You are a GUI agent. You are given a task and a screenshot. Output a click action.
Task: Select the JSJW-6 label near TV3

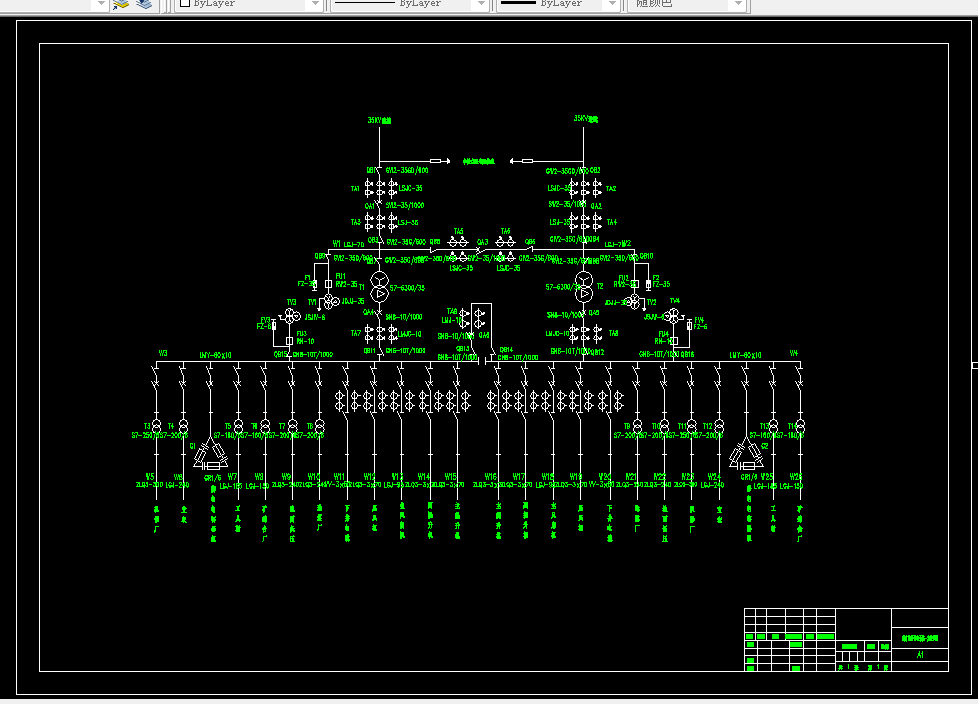coord(315,317)
